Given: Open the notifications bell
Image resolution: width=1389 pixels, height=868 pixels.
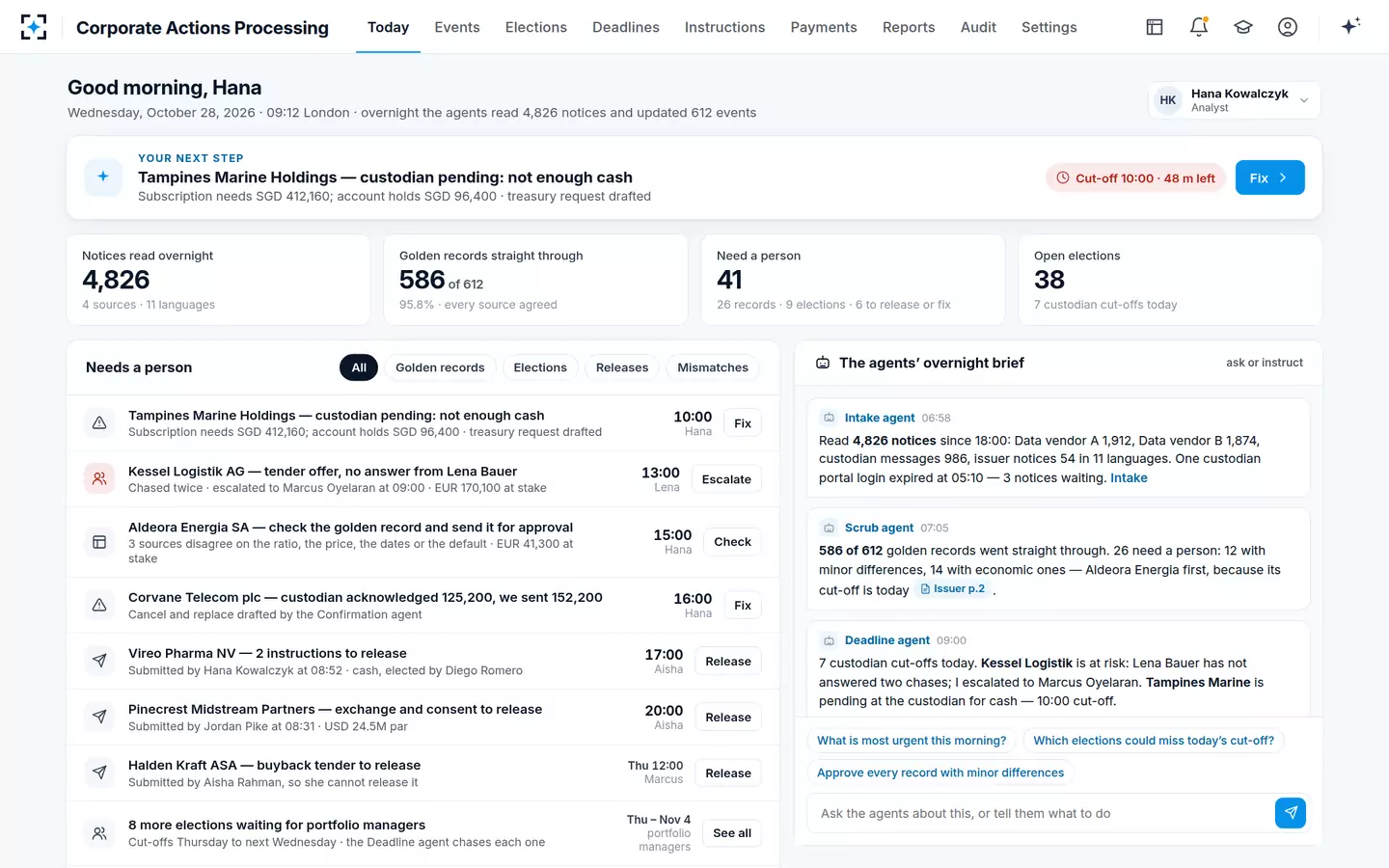Looking at the screenshot, I should pos(1199,27).
